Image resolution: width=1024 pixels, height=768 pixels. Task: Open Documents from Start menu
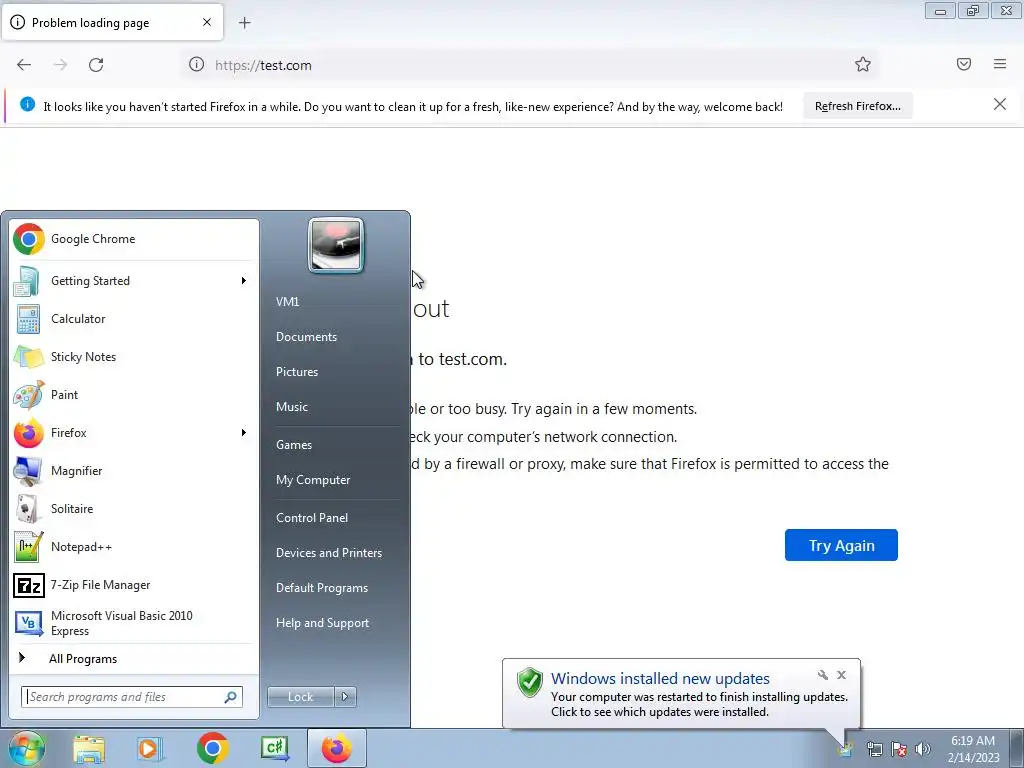(x=306, y=337)
